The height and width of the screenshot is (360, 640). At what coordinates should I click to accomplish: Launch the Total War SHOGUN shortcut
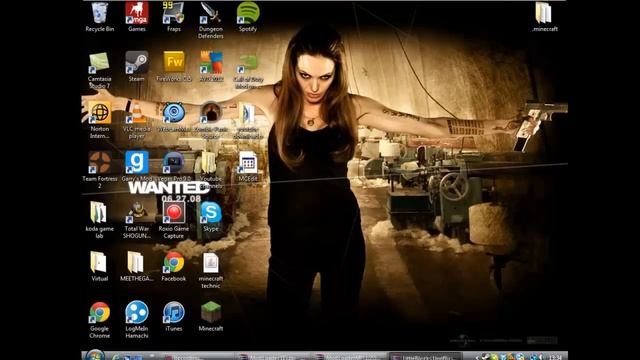[x=137, y=213]
